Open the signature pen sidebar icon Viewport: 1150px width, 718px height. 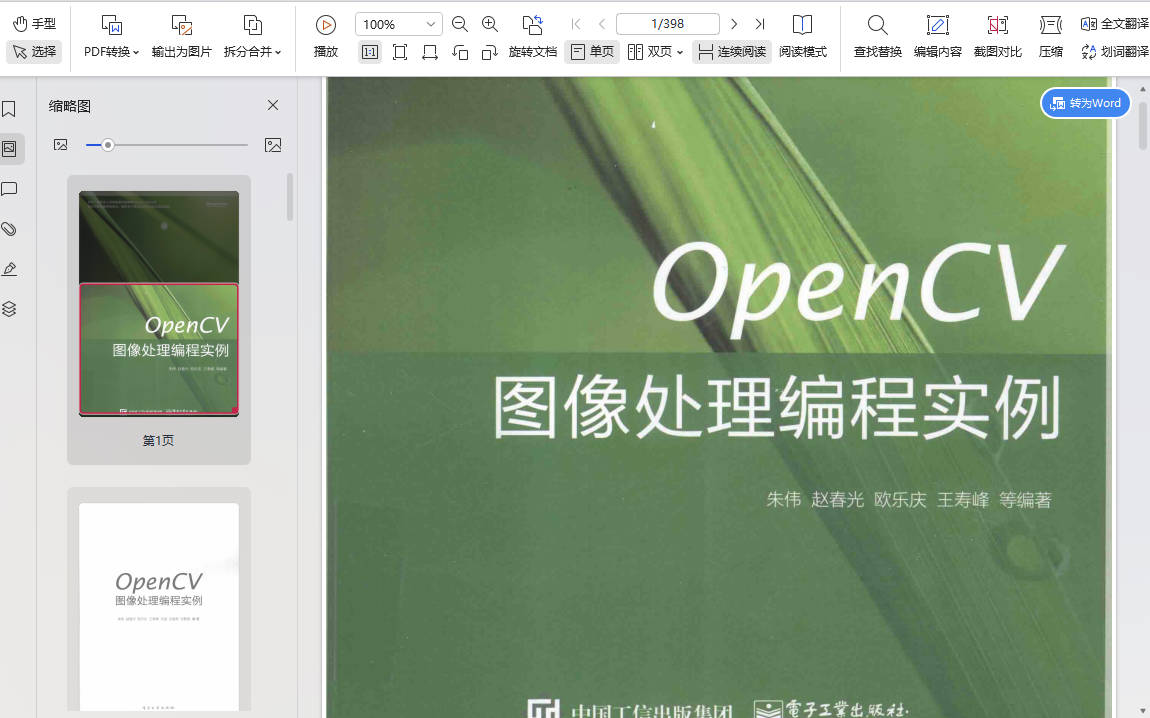click(9, 269)
